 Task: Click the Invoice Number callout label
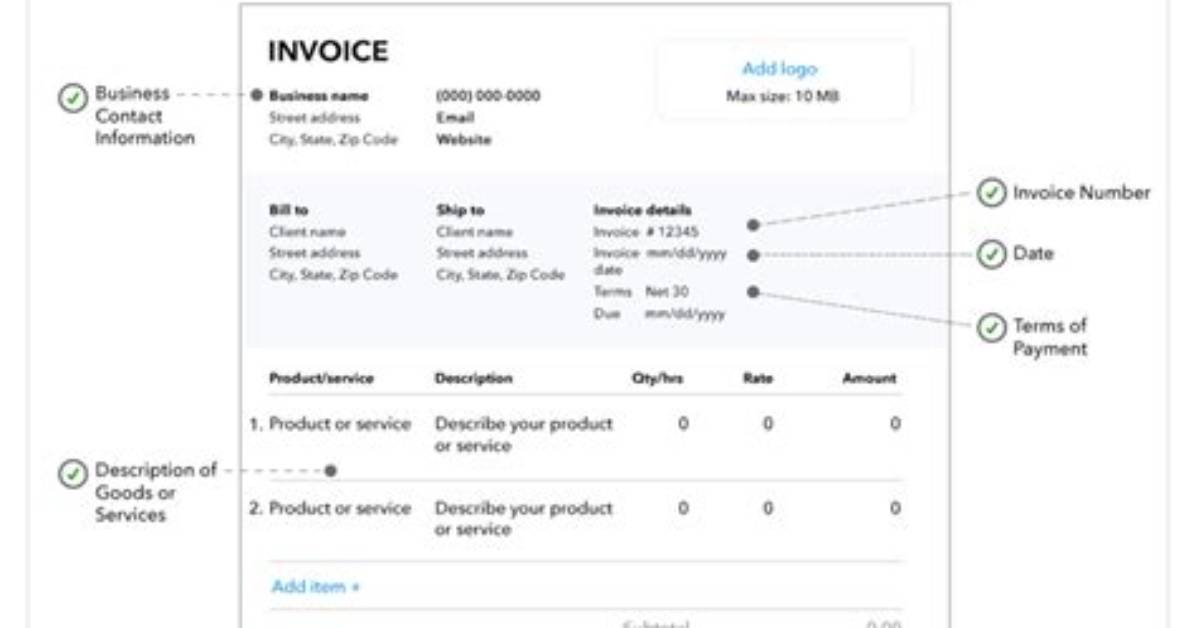[x=1082, y=193]
